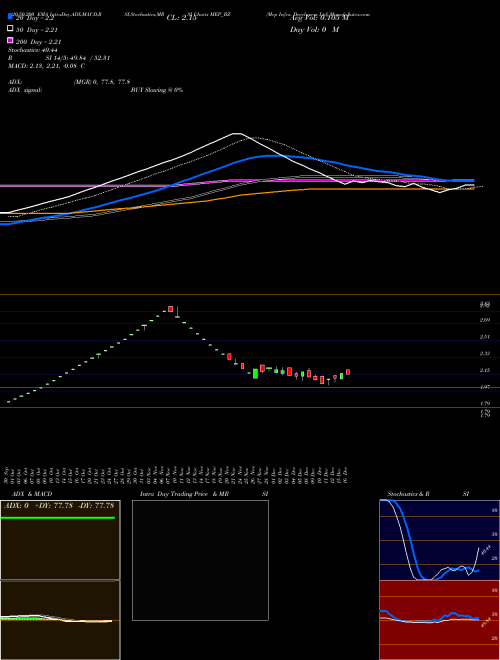
Task: Click the '200 Day - 2.21' label
Action: click(x=39, y=42)
